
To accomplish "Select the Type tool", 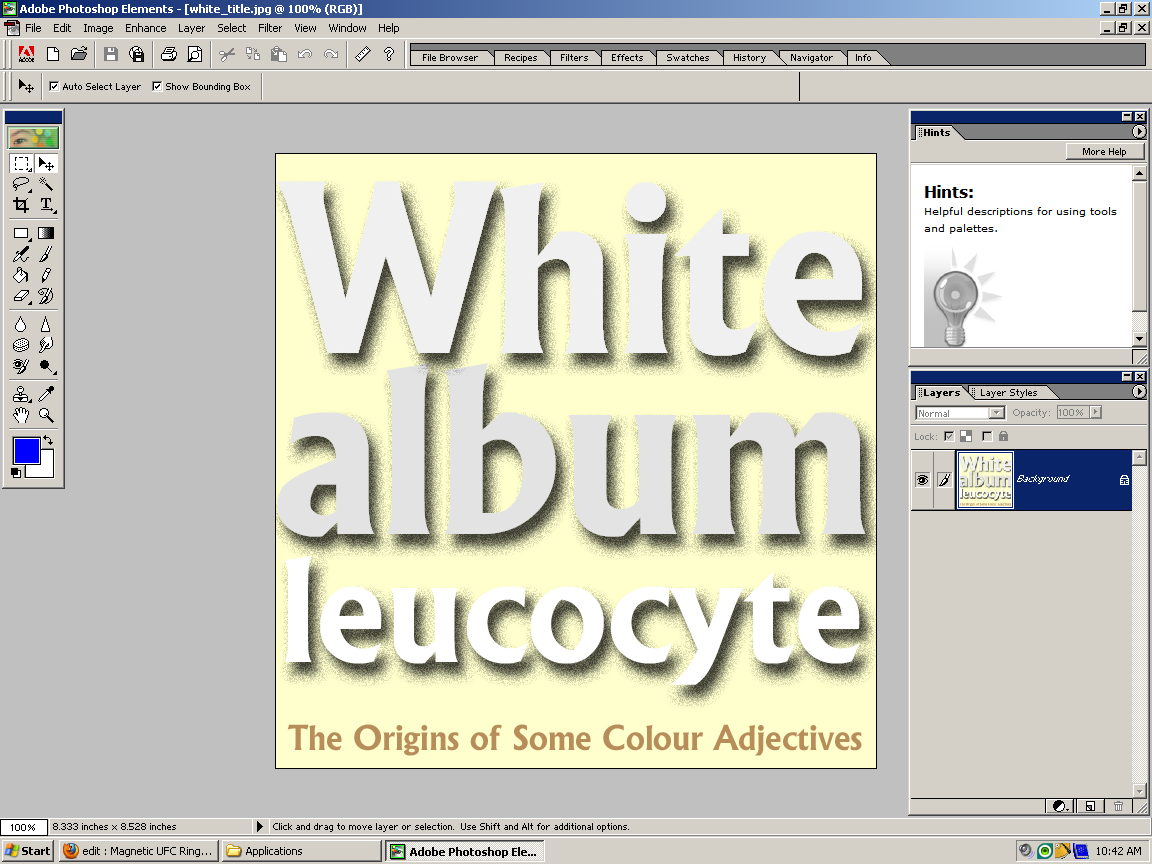I will 46,204.
